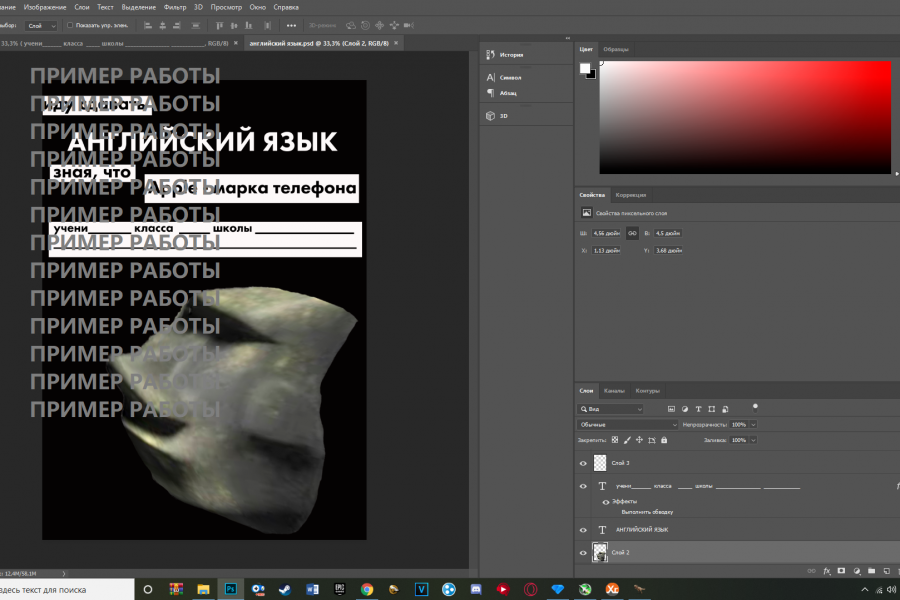The height and width of the screenshot is (600, 900).
Task: Open the 3D panel icon
Action: pyautogui.click(x=490, y=115)
